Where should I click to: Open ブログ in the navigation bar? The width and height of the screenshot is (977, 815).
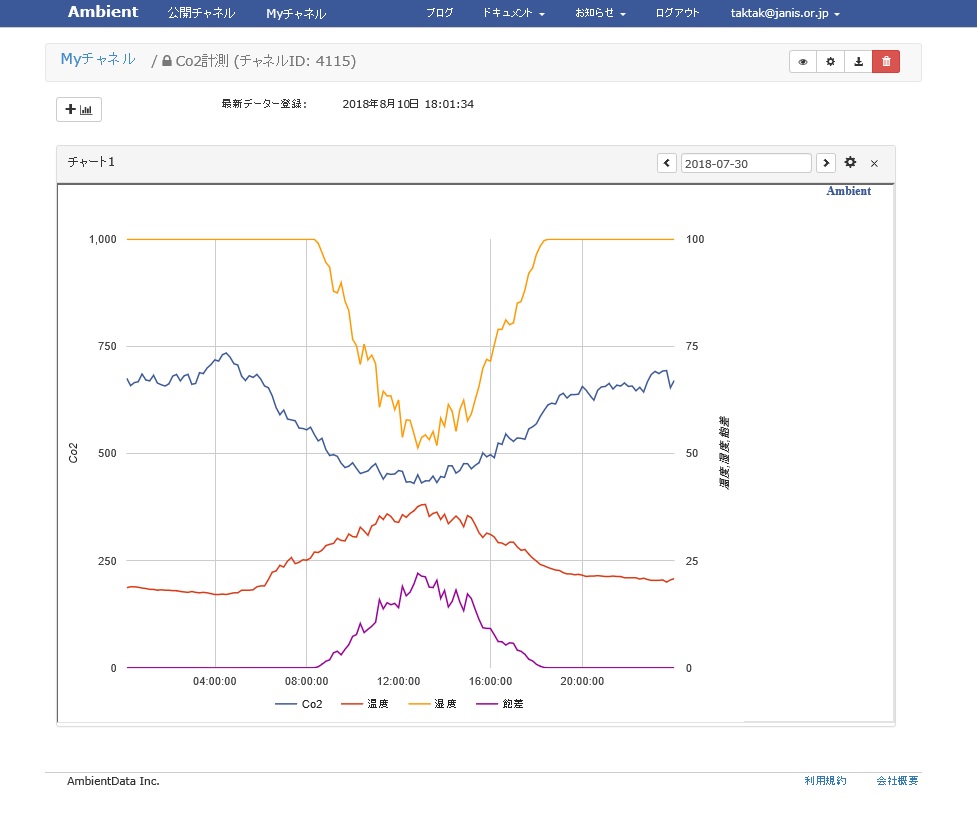pyautogui.click(x=439, y=12)
